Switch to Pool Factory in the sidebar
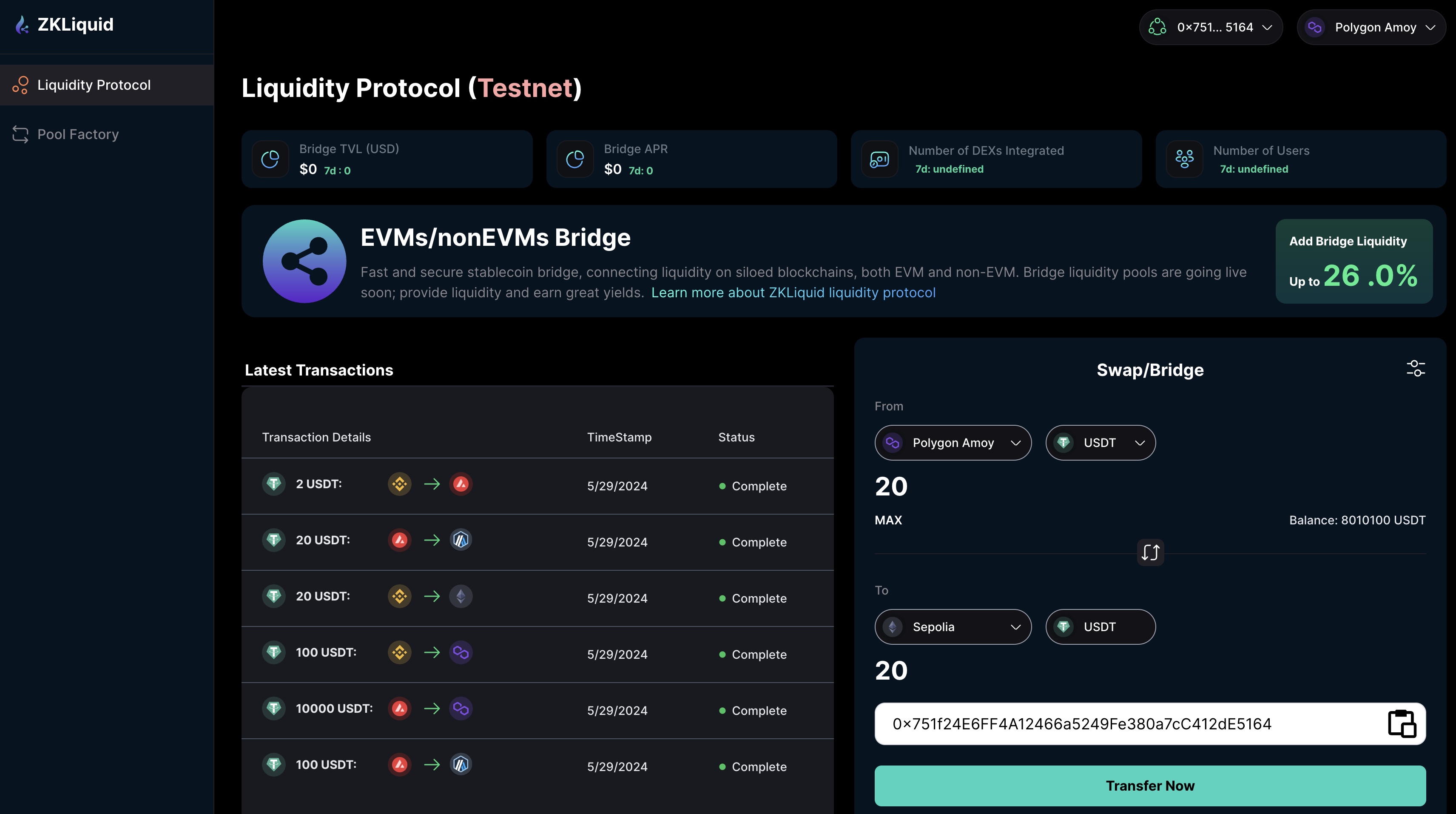 tap(78, 134)
